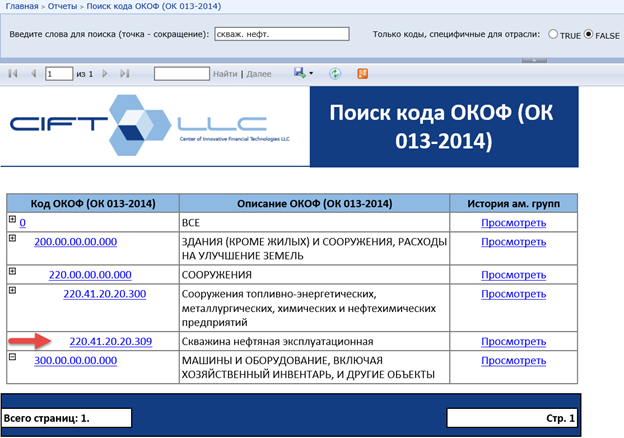Click Просмотреть for ЗДАНИЯ row

(x=513, y=242)
